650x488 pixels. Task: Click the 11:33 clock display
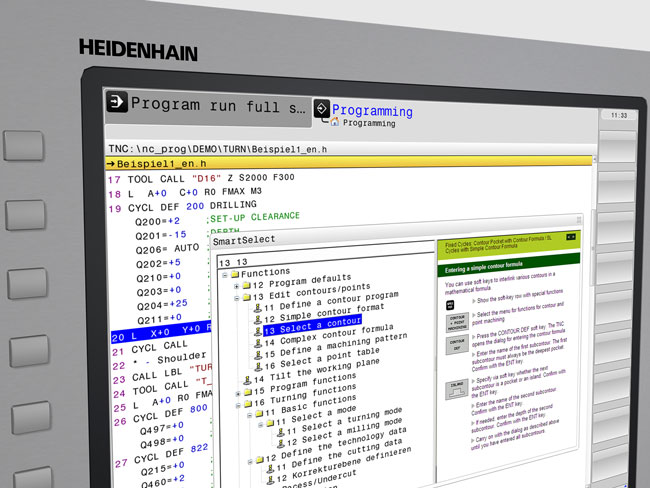[x=618, y=115]
